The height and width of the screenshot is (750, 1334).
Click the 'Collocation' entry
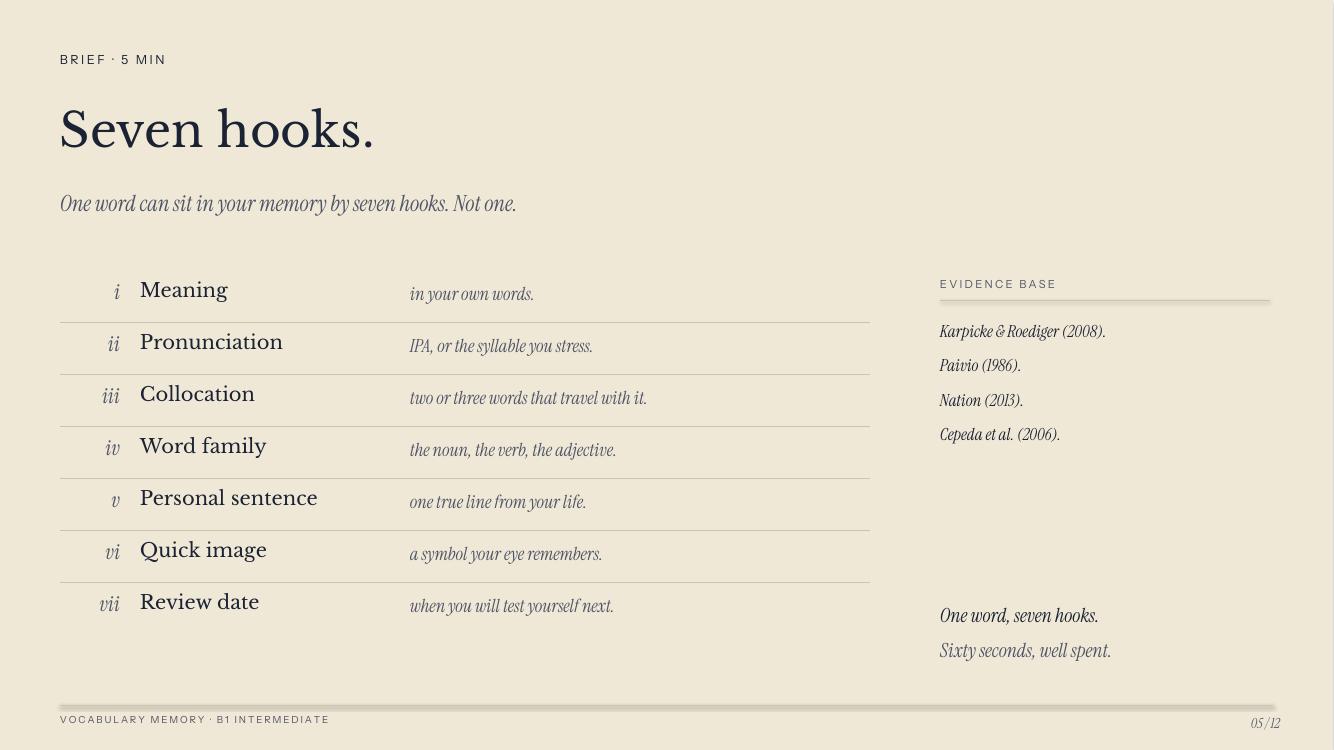pos(465,401)
